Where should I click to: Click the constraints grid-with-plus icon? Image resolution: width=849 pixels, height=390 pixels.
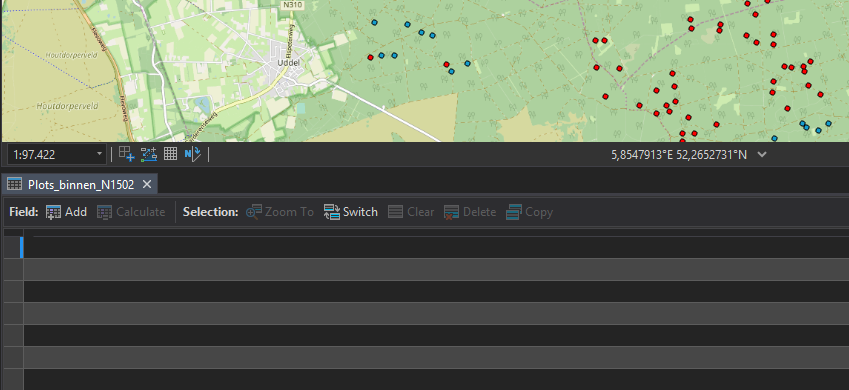point(127,154)
